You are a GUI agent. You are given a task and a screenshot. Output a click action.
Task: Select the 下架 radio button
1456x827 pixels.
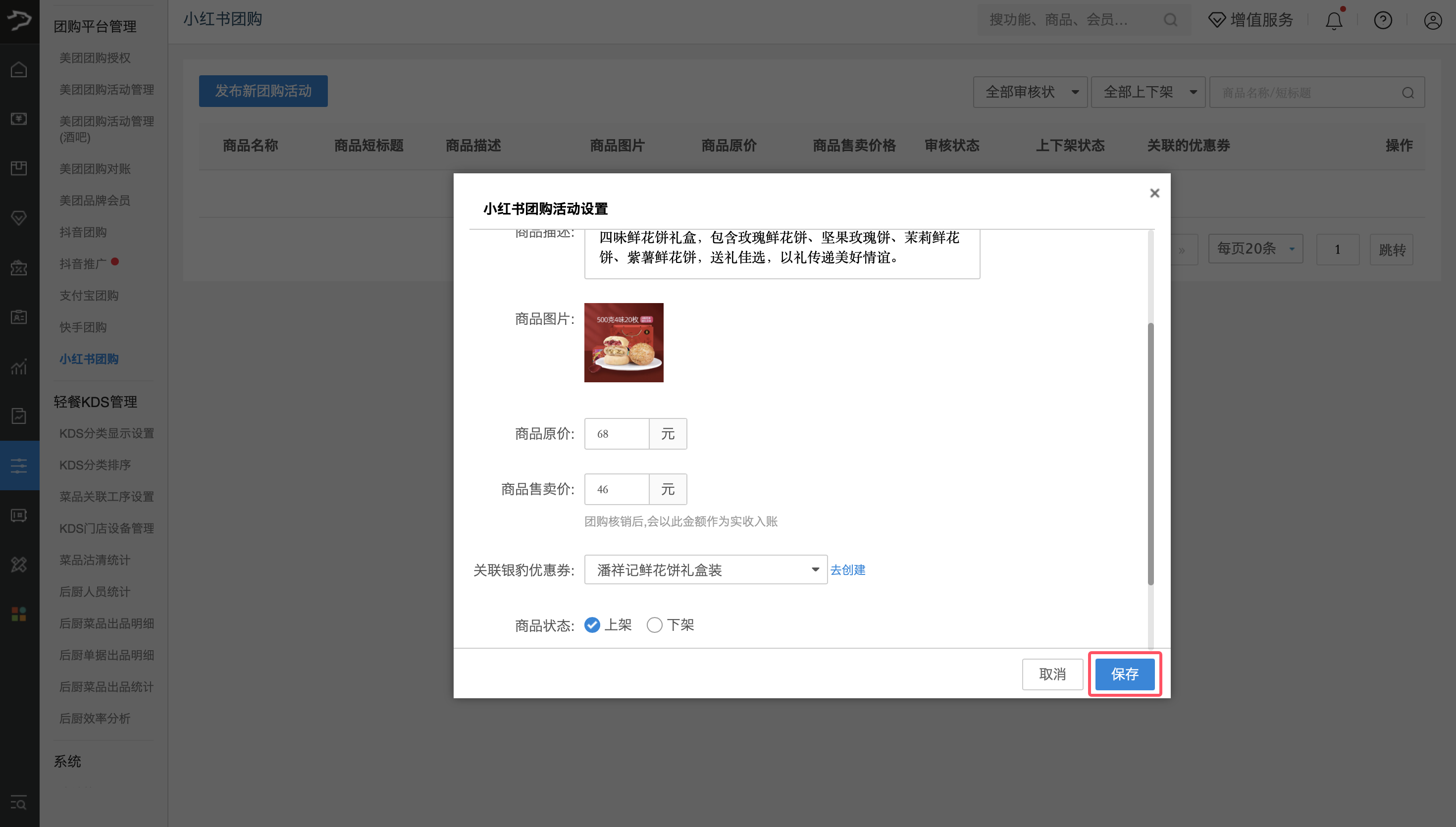point(654,625)
